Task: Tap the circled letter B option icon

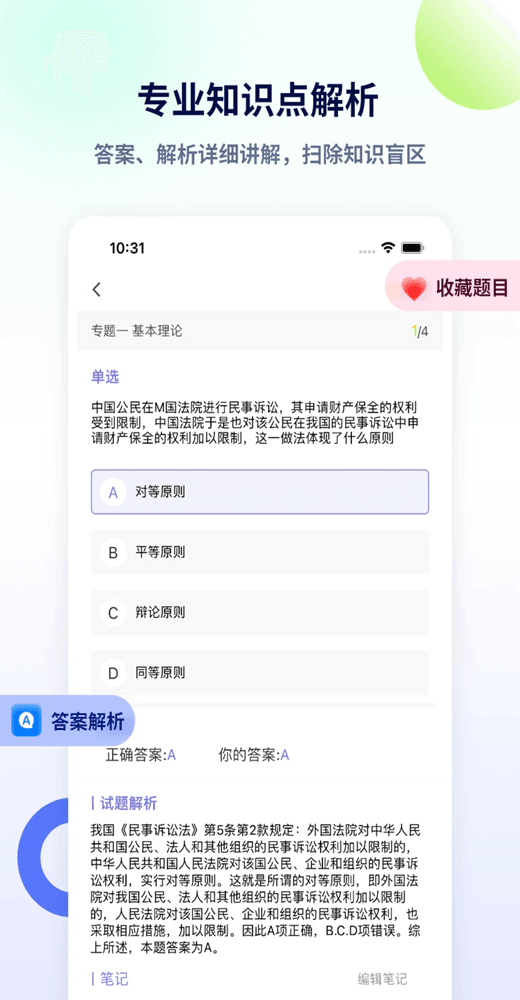Action: click(x=113, y=552)
